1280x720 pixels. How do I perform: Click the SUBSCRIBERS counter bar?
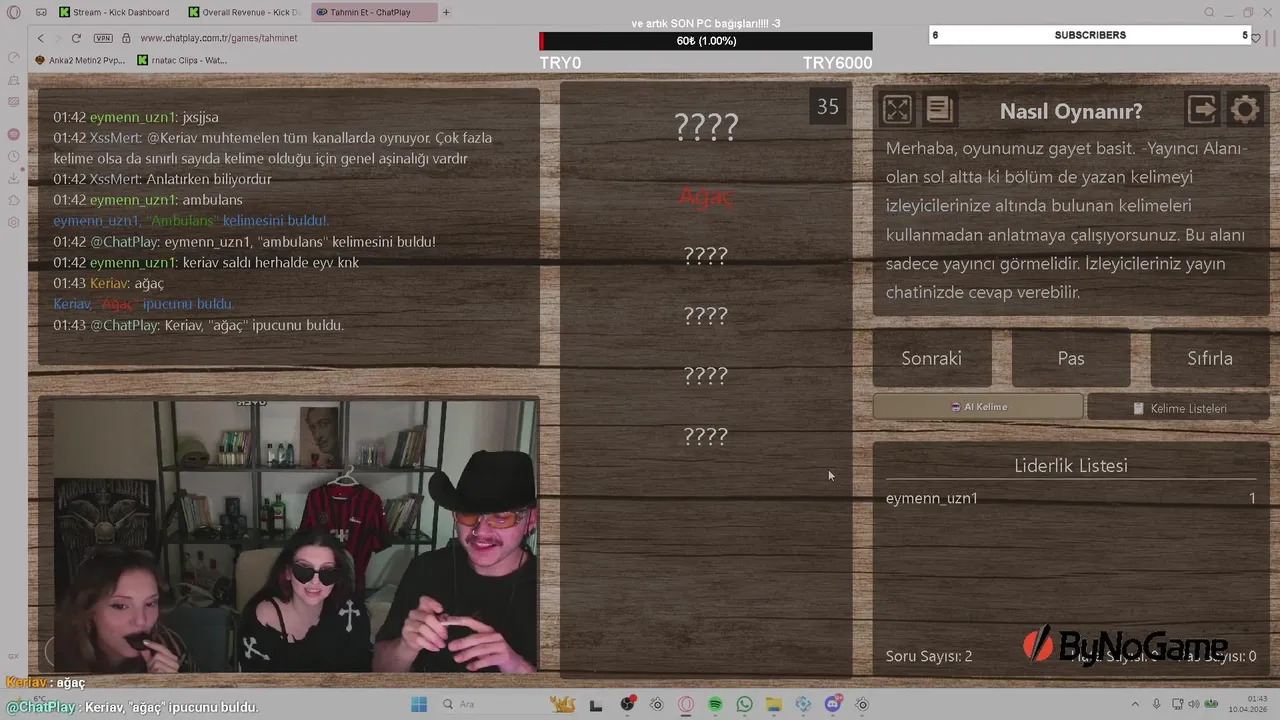[1090, 35]
